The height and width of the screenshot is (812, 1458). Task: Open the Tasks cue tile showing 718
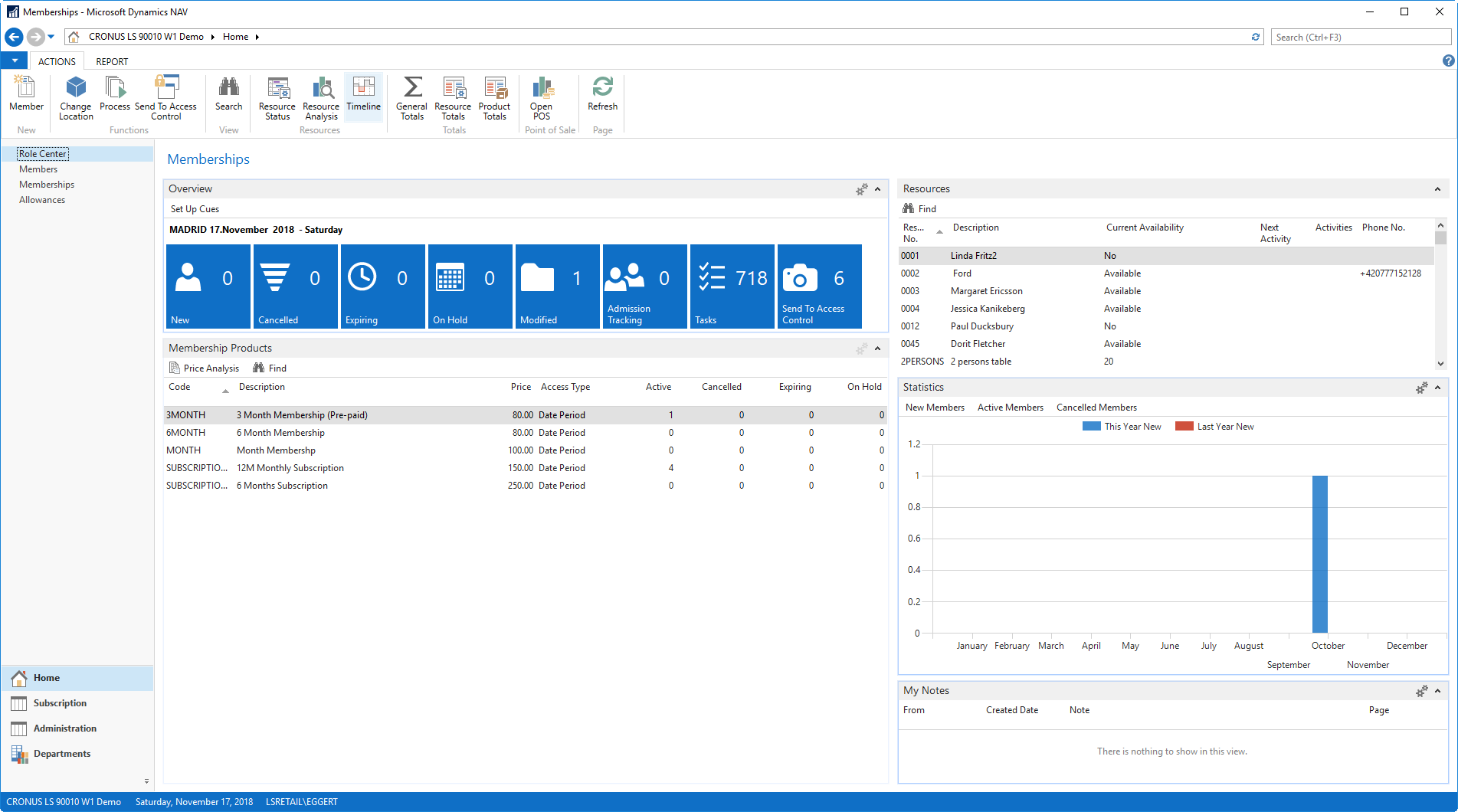[732, 286]
